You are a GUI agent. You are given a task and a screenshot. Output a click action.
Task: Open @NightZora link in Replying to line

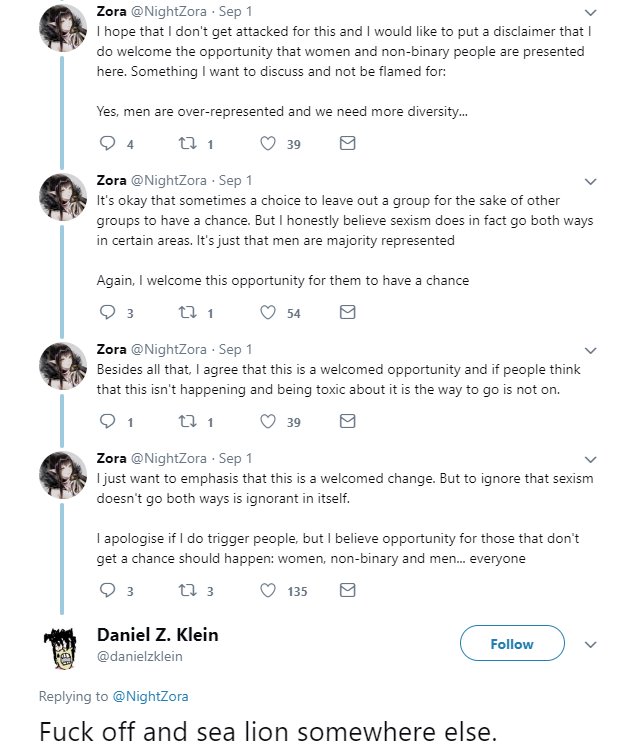(150, 696)
